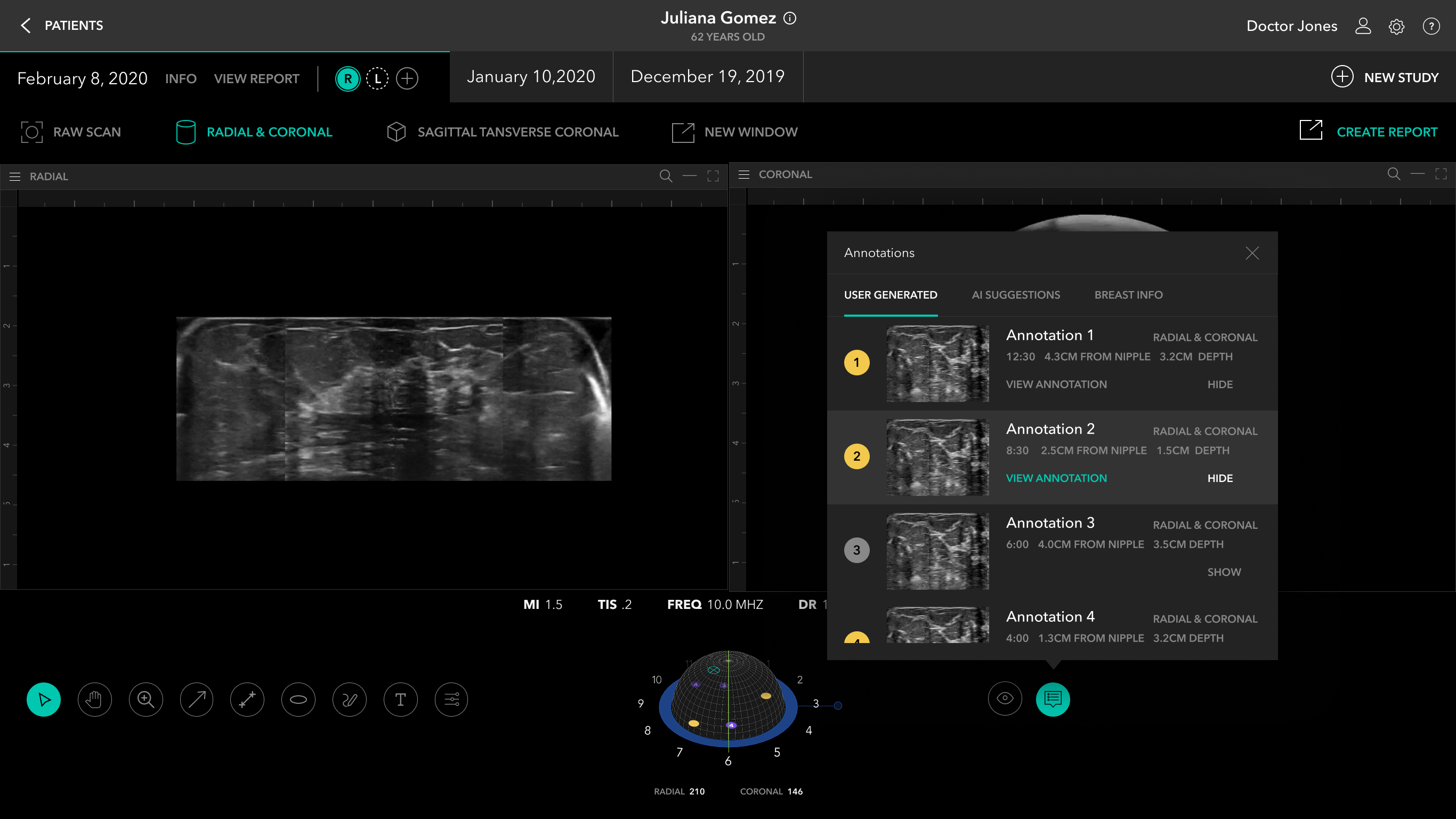This screenshot has height=819, width=1456.
Task: Switch to AI SUGGESTIONS tab
Action: pyautogui.click(x=1016, y=295)
